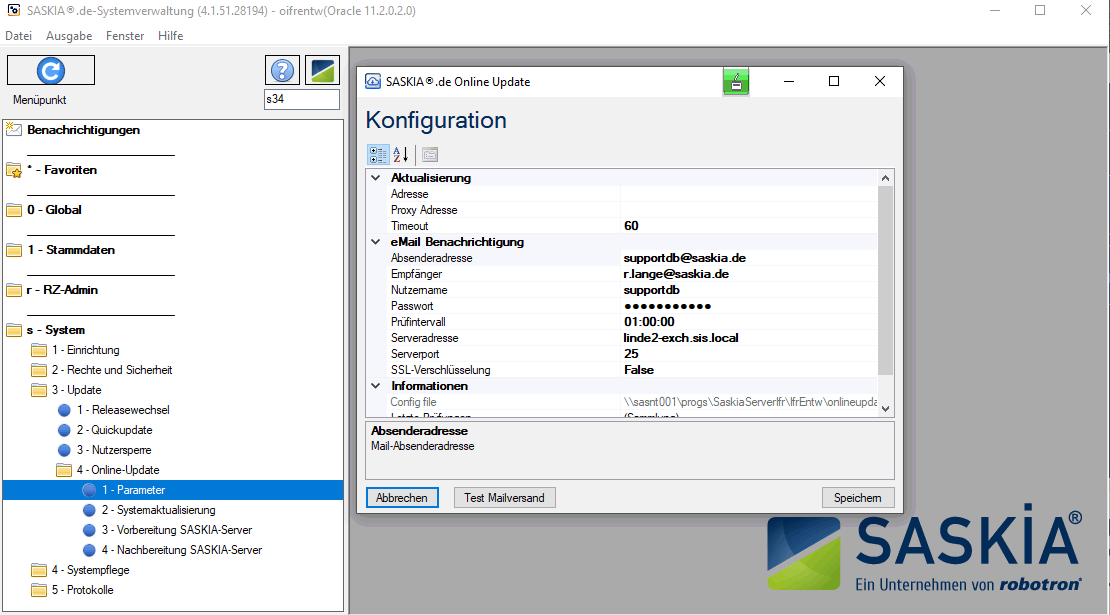The image size is (1110, 615).
Task: Save configuration with Speichern button
Action: point(857,498)
